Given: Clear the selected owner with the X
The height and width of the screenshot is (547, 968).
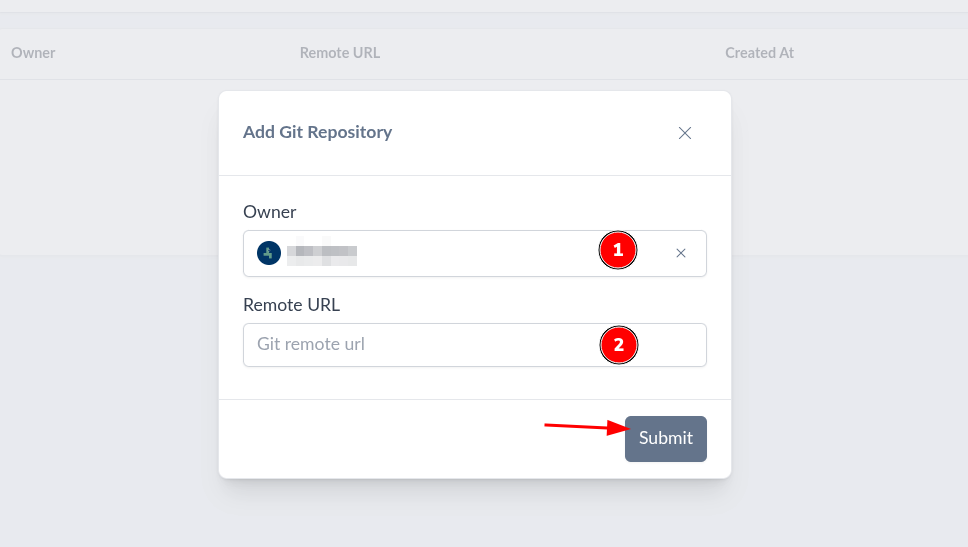Looking at the screenshot, I should pos(681,254).
